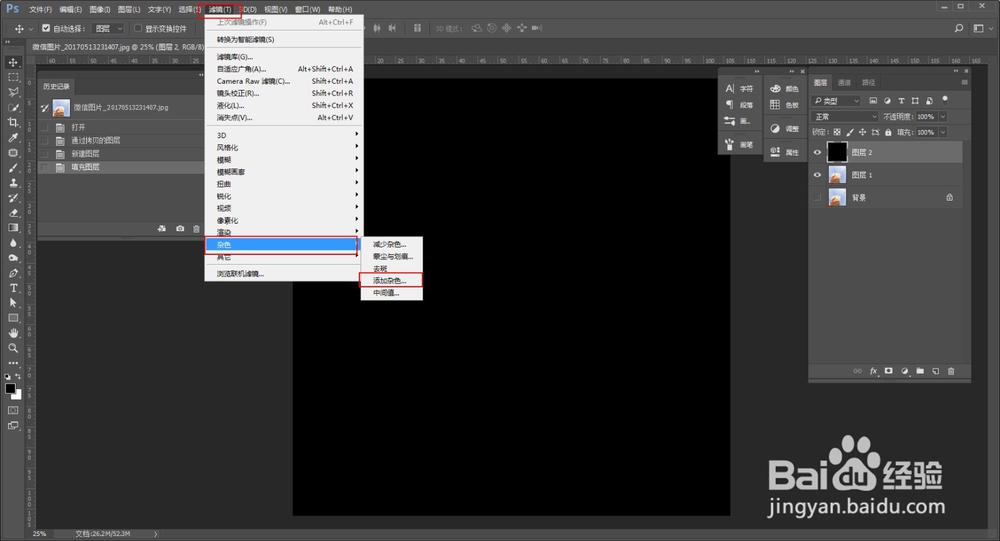
Task: Toggle lock transparent pixels
Action: 837,132
